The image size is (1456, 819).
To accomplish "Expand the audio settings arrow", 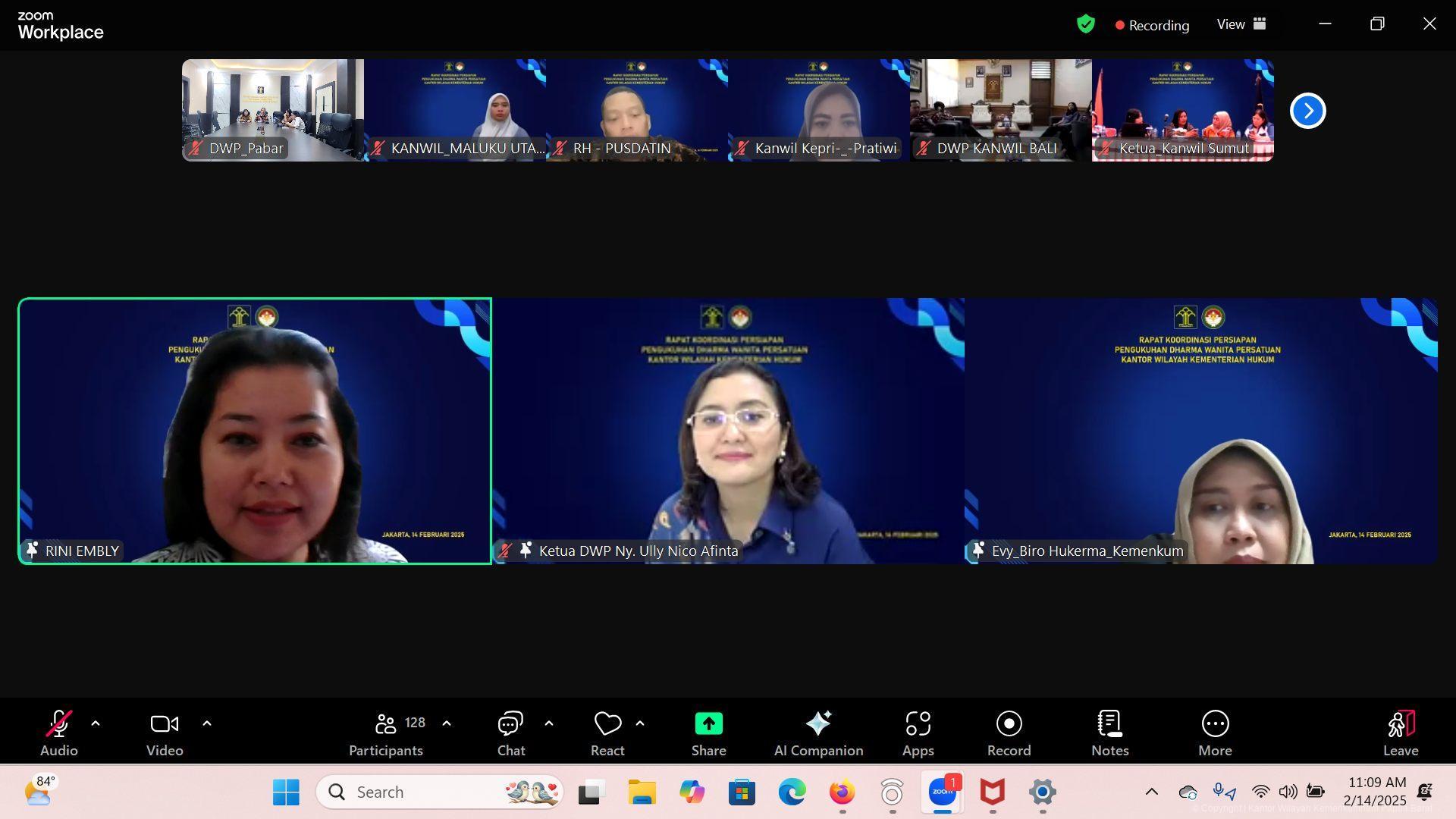I will pyautogui.click(x=96, y=723).
